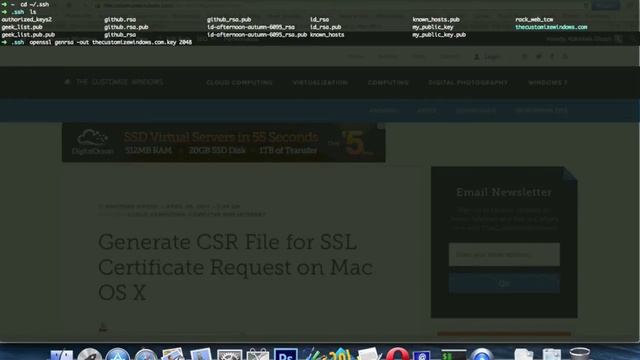
Task: Click the Login link in header
Action: pos(492,57)
